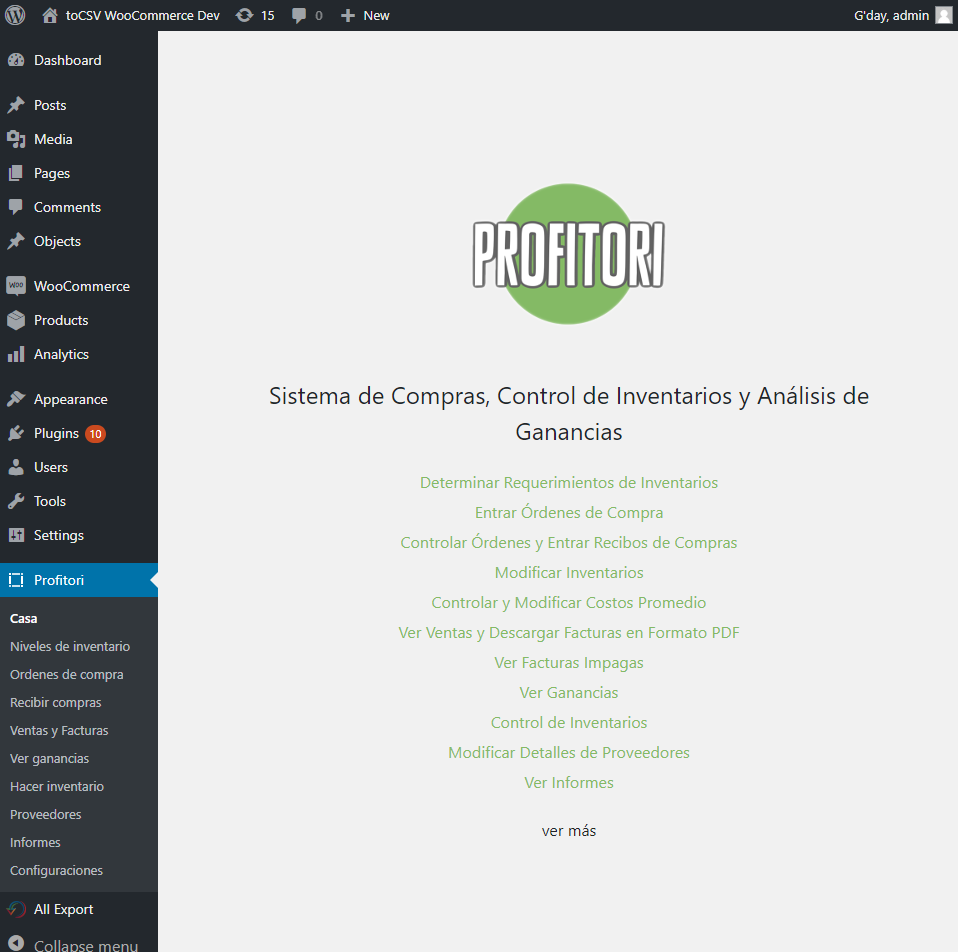Click the WooCommerce woo icon
This screenshot has height=952, width=958.
point(16,286)
